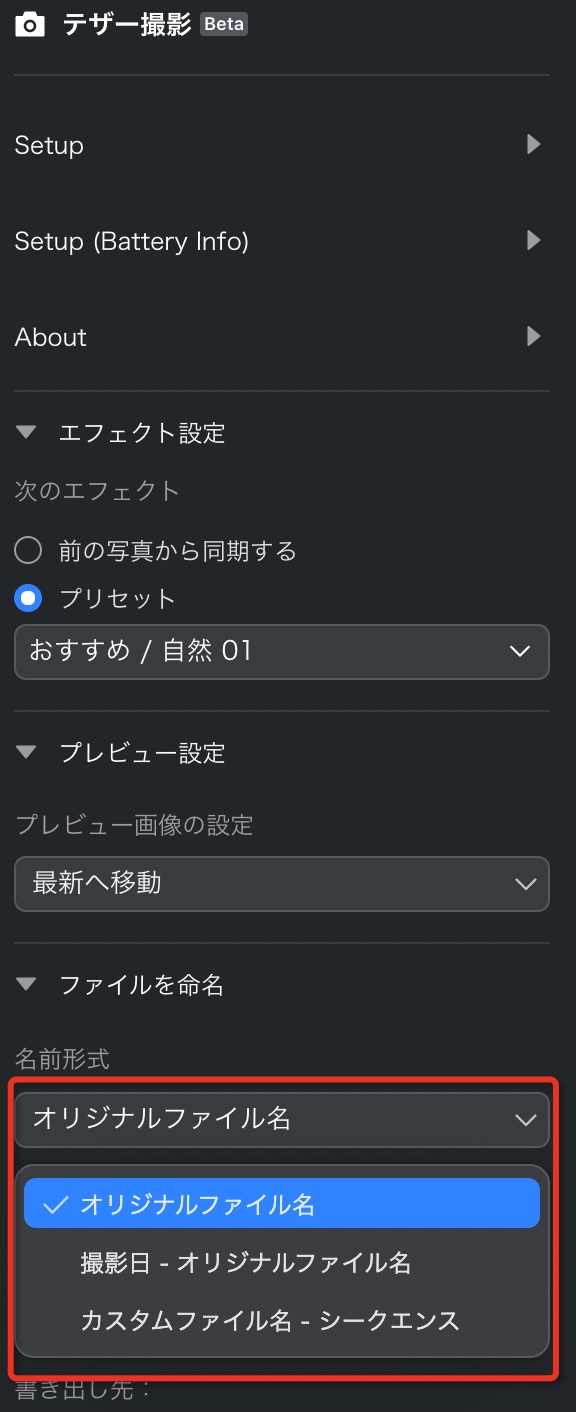The width and height of the screenshot is (576, 1412).
Task: Collapse the プレビュー設定 section triangle
Action: pyautogui.click(x=27, y=752)
